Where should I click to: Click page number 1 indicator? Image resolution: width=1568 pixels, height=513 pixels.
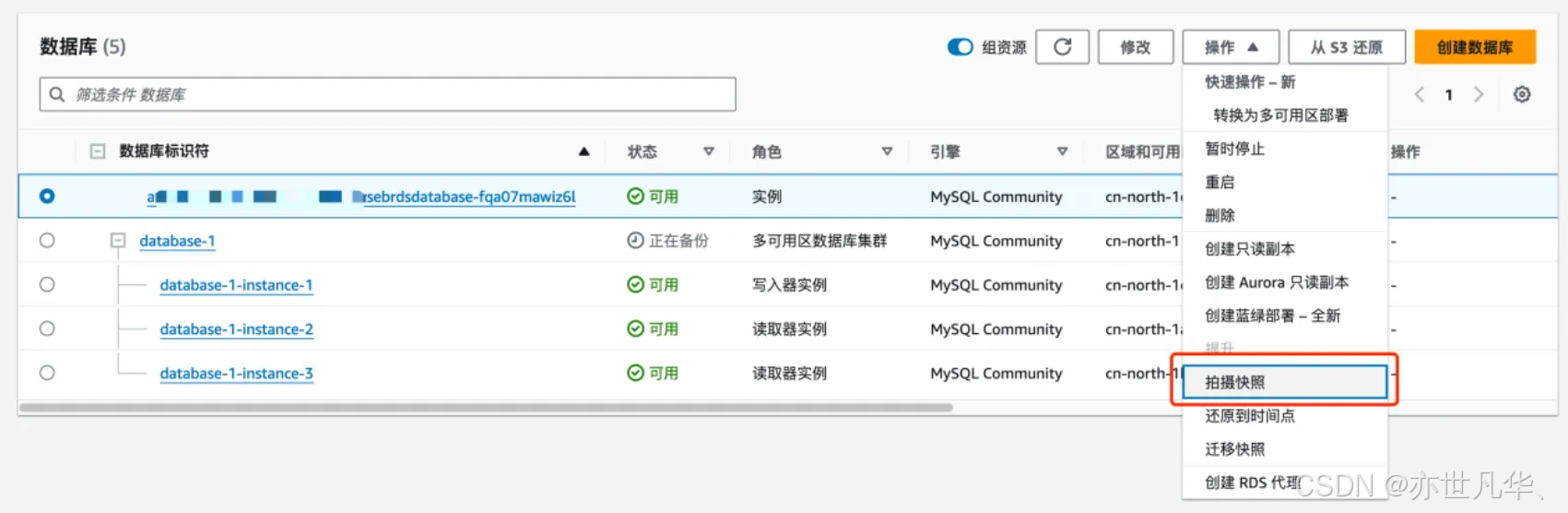pyautogui.click(x=1449, y=94)
